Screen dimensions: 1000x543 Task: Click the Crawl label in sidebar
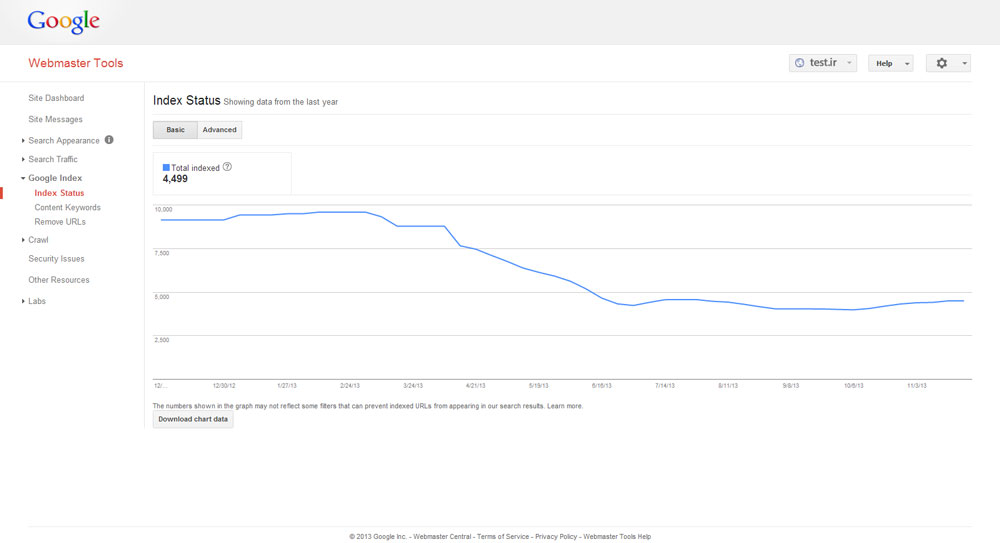(38, 240)
